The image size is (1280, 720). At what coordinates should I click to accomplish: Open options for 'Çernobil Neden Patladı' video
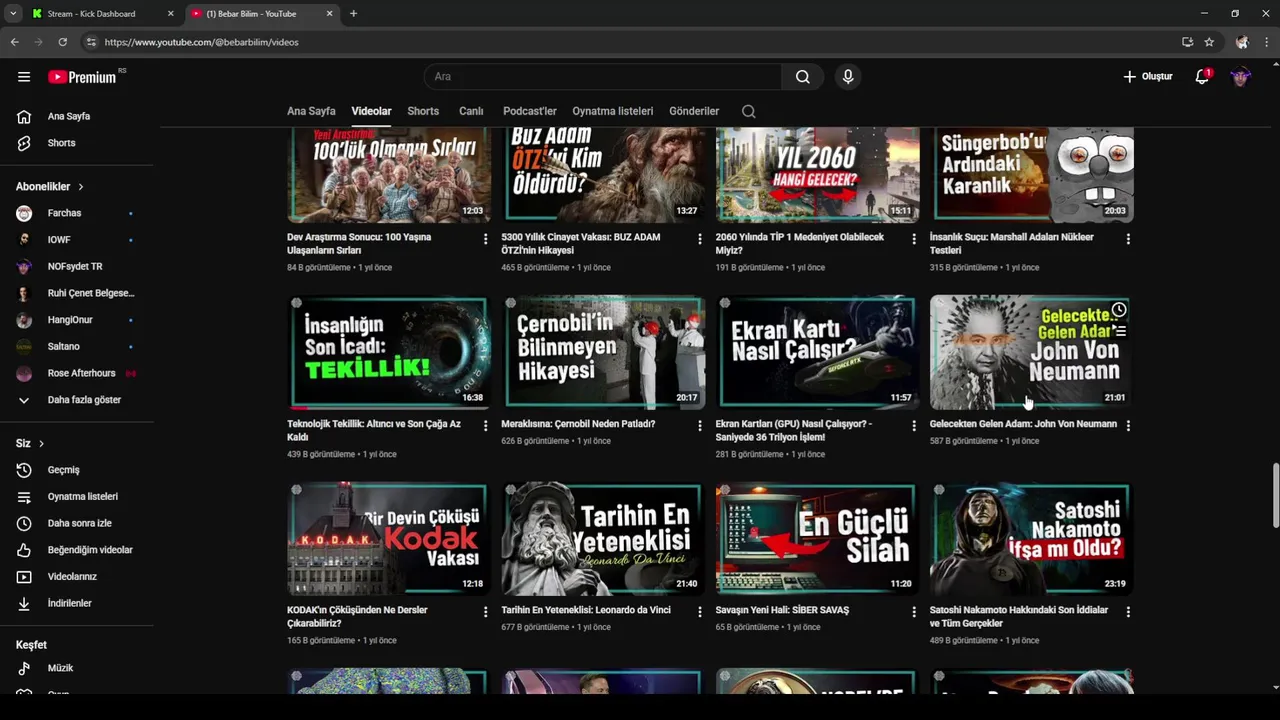point(700,426)
